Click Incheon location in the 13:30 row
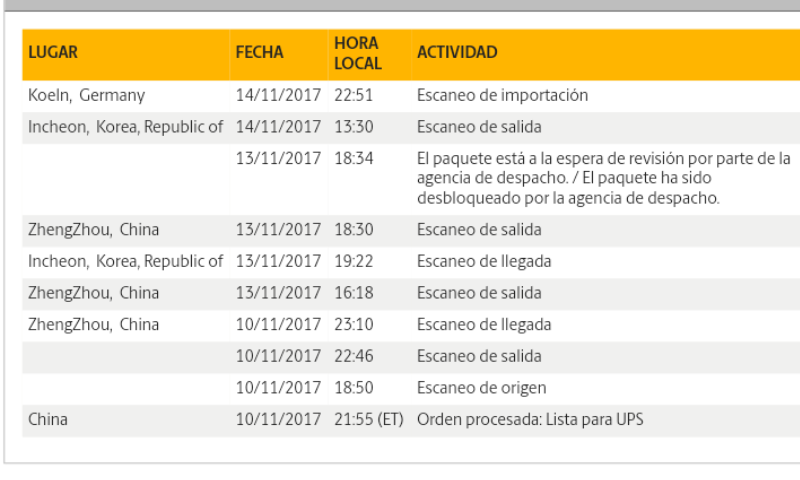800x480 pixels. 125,127
